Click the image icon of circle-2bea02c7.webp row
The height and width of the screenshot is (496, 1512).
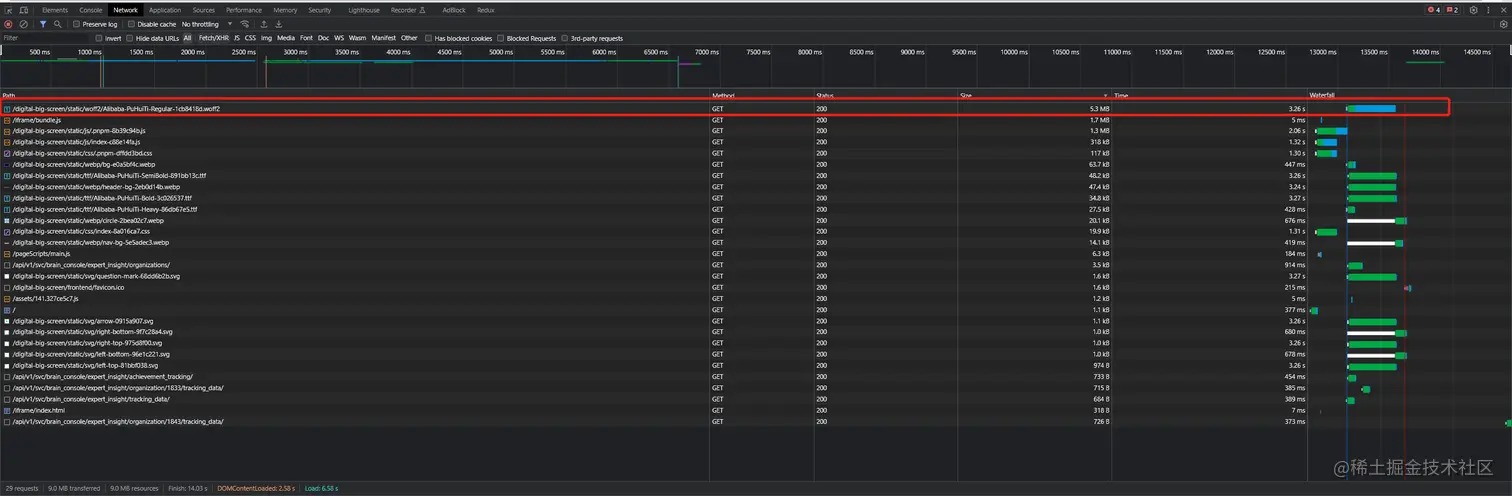(7, 220)
